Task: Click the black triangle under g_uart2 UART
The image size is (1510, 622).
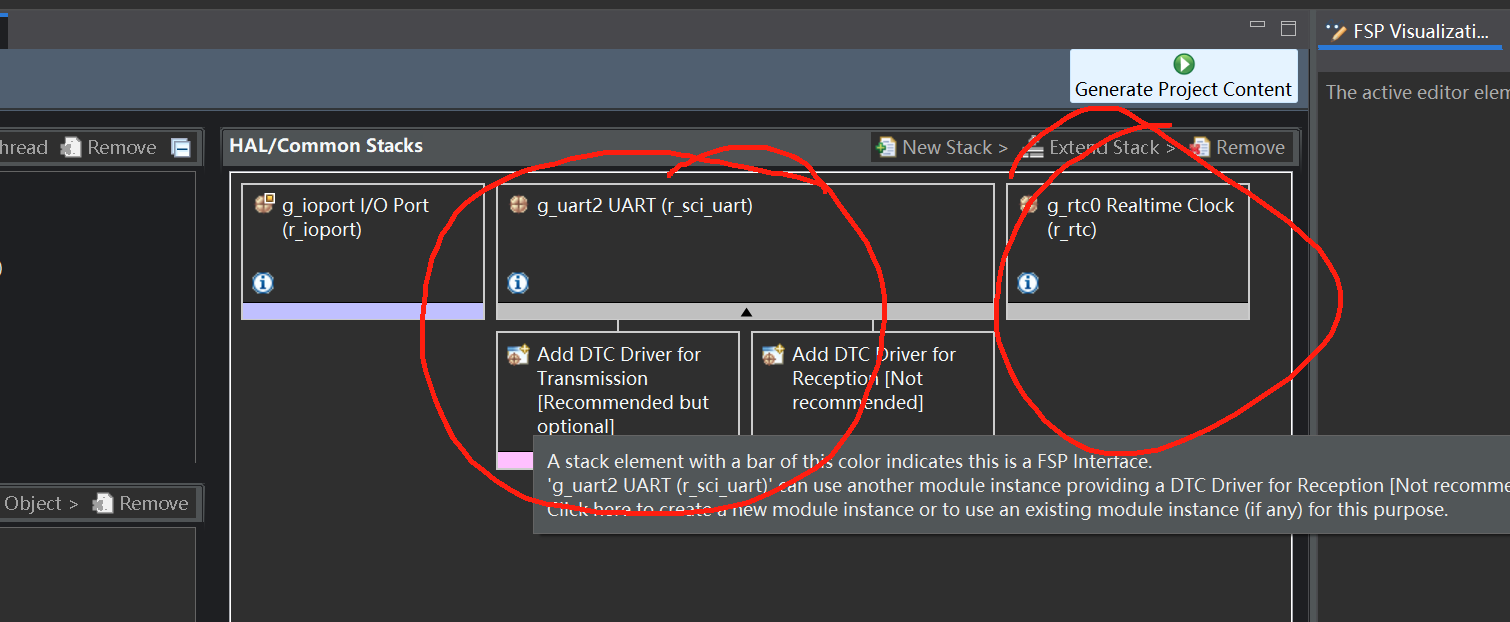Action: pyautogui.click(x=746, y=312)
